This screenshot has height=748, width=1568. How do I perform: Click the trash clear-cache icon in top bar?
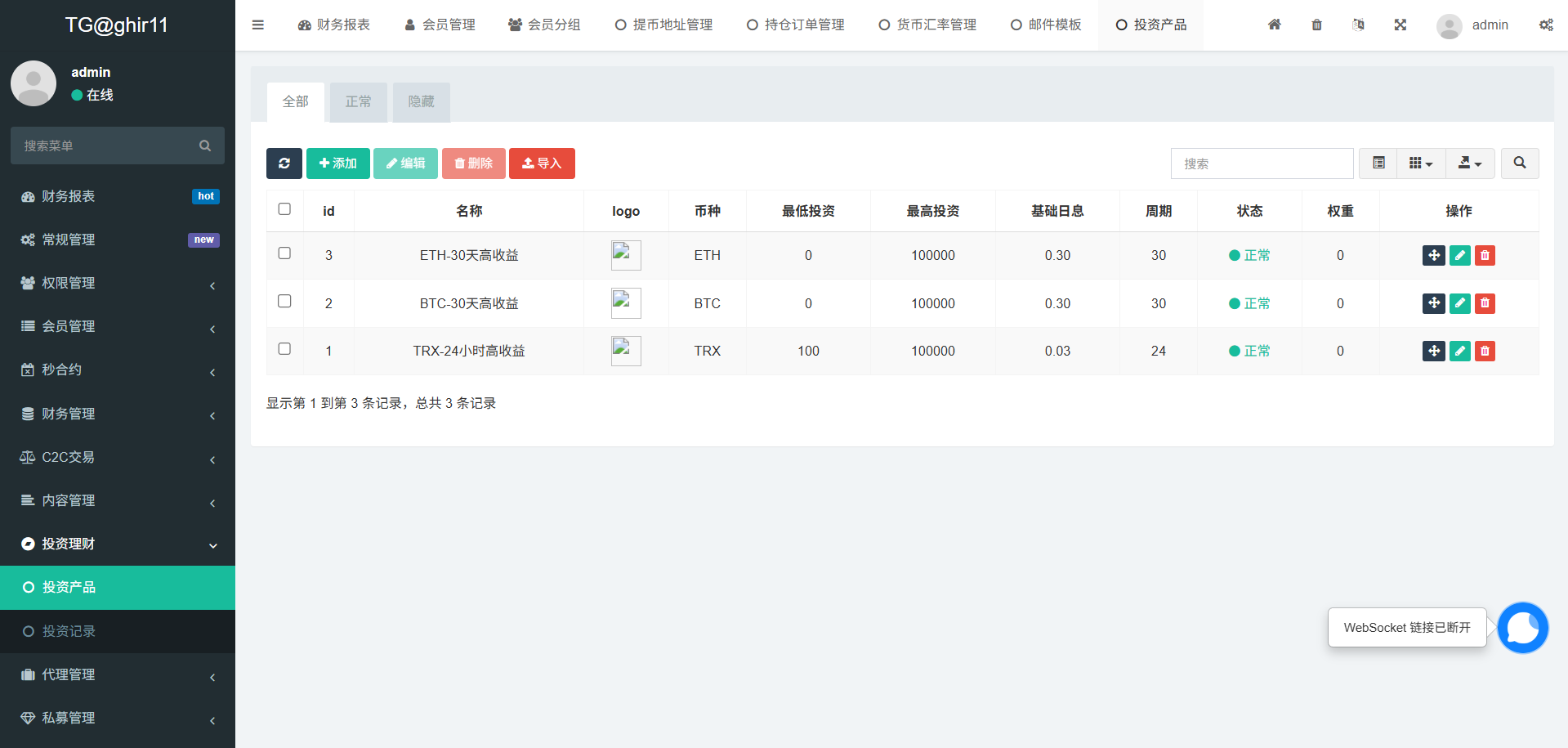tap(1316, 25)
